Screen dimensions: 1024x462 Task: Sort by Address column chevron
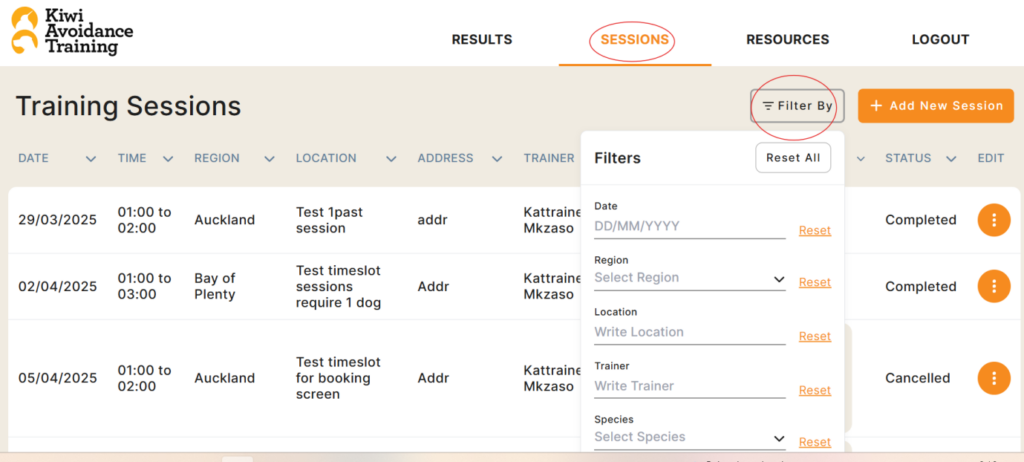click(x=497, y=159)
